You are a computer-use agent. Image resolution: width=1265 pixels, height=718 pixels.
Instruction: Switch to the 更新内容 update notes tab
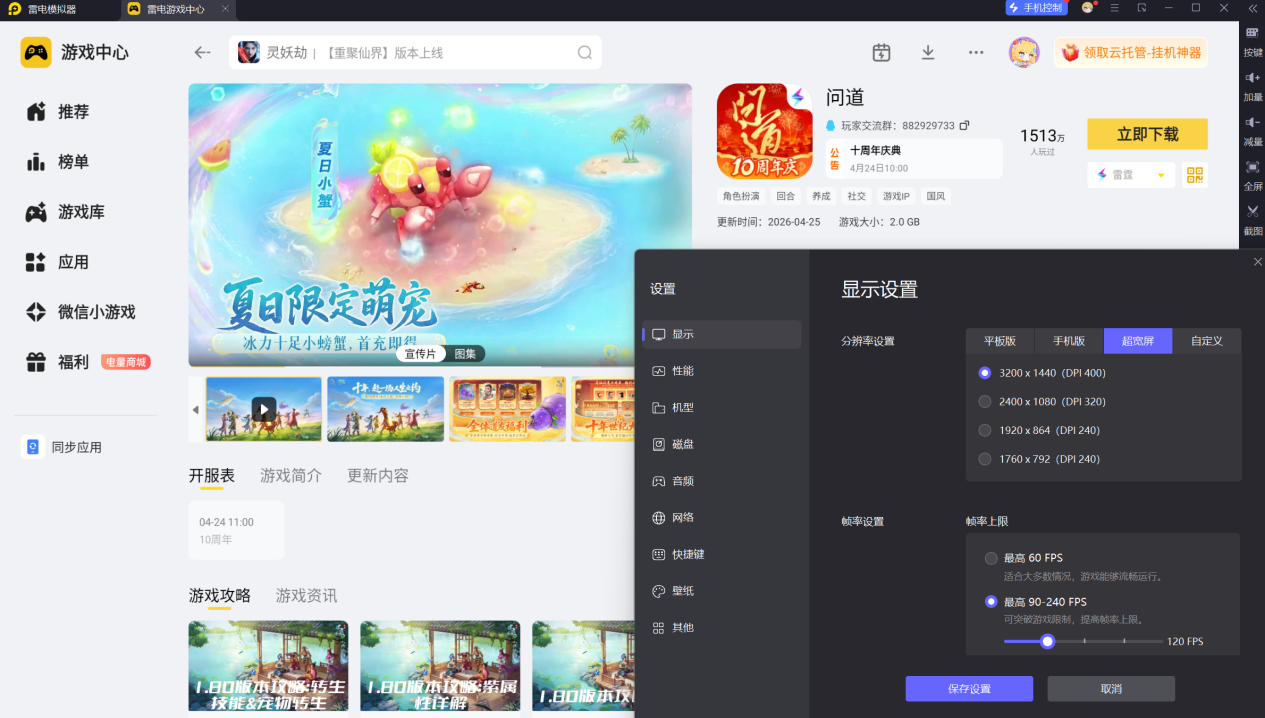coord(378,476)
